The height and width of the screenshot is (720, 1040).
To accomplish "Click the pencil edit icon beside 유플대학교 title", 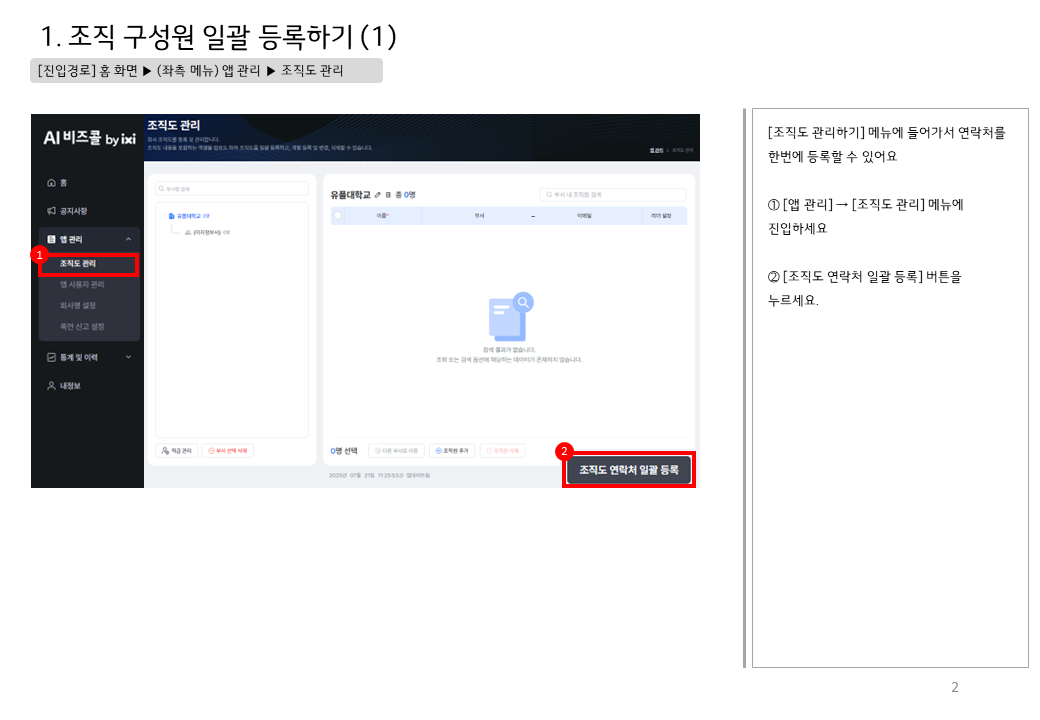I will [x=377, y=194].
